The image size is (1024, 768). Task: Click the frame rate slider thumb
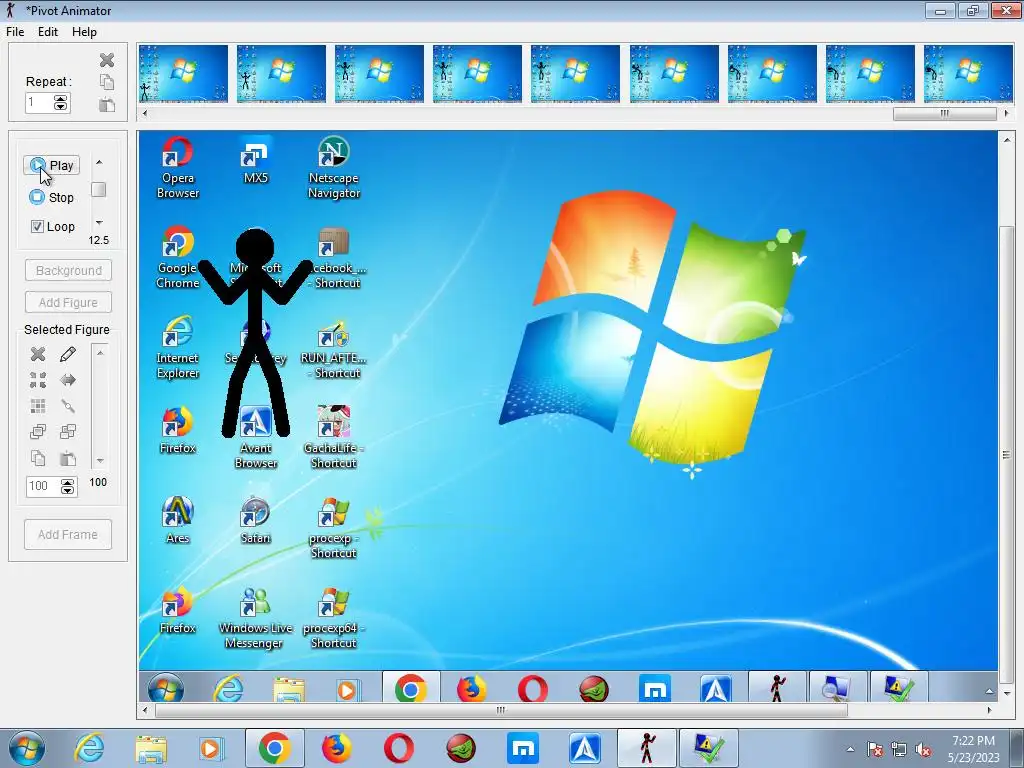[99, 189]
